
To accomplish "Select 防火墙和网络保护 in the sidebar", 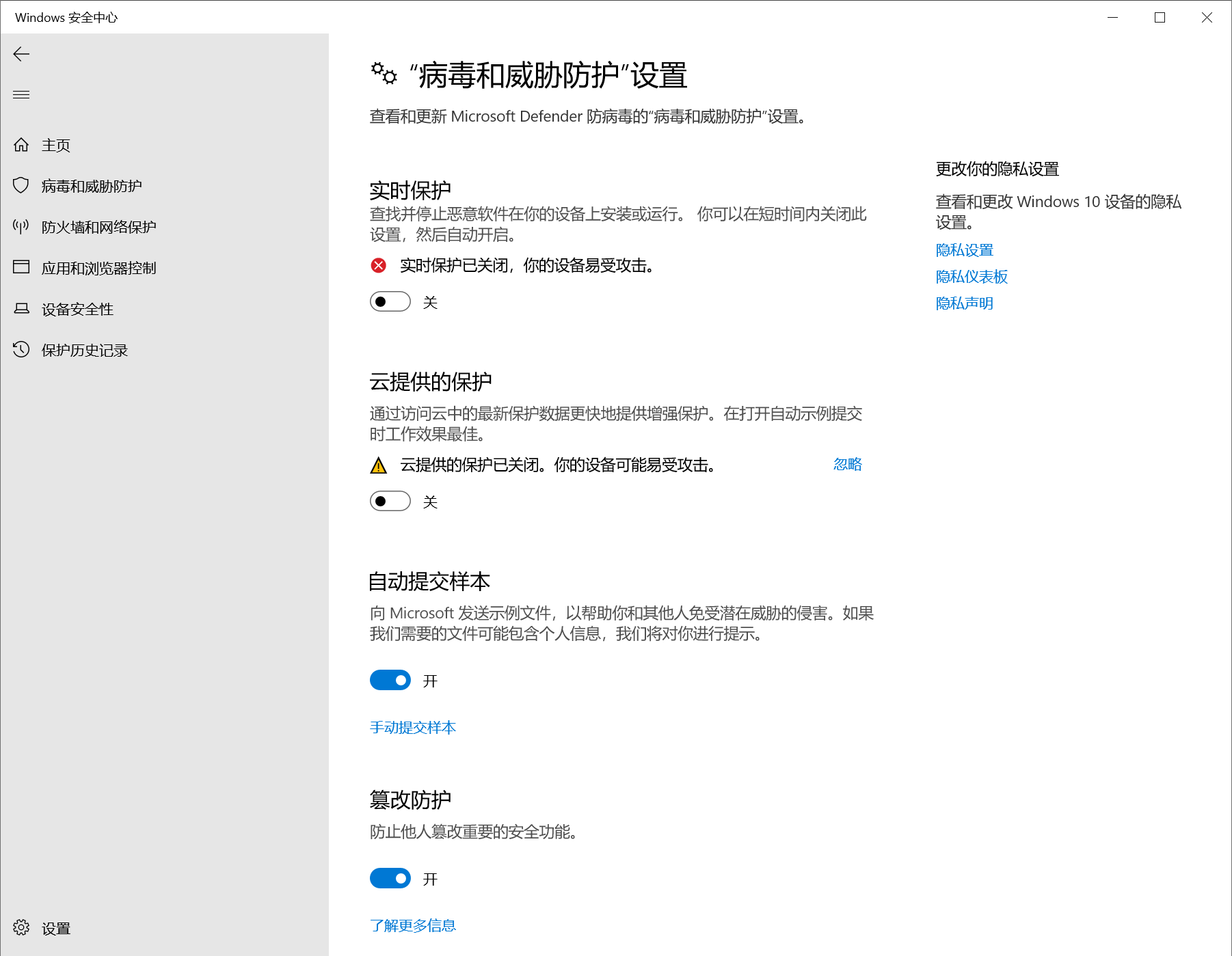I will pyautogui.click(x=98, y=228).
